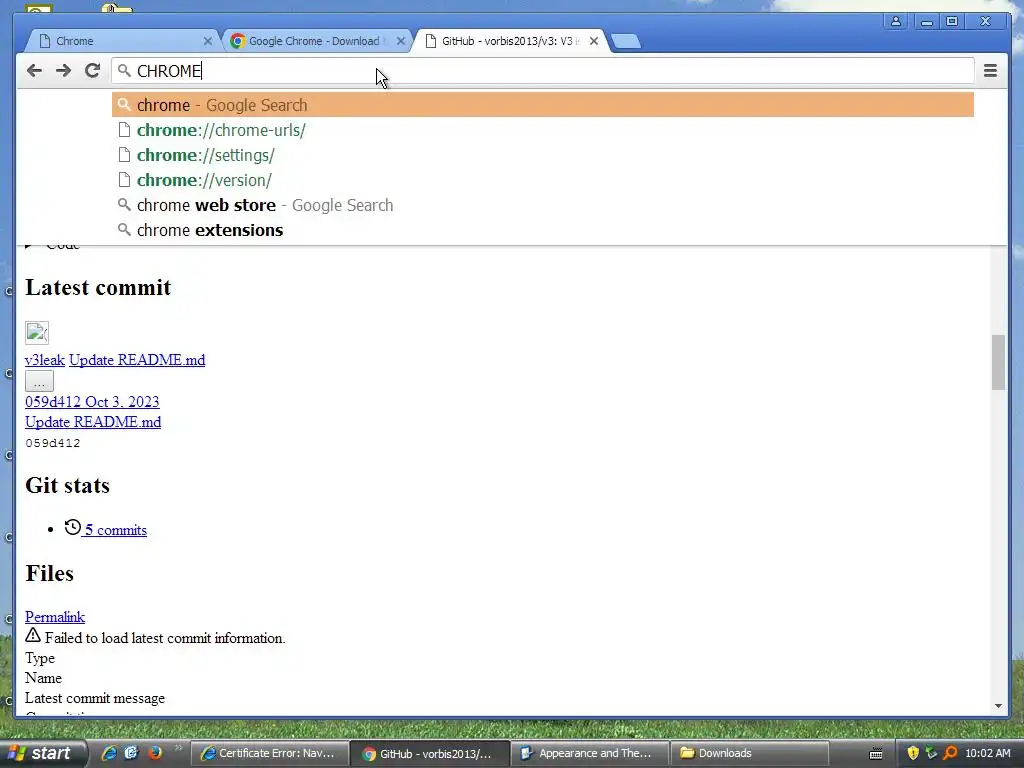Click the warning triangle icon beside 'Failed to load'
Viewport: 1024px width, 768px height.
pyautogui.click(x=33, y=635)
